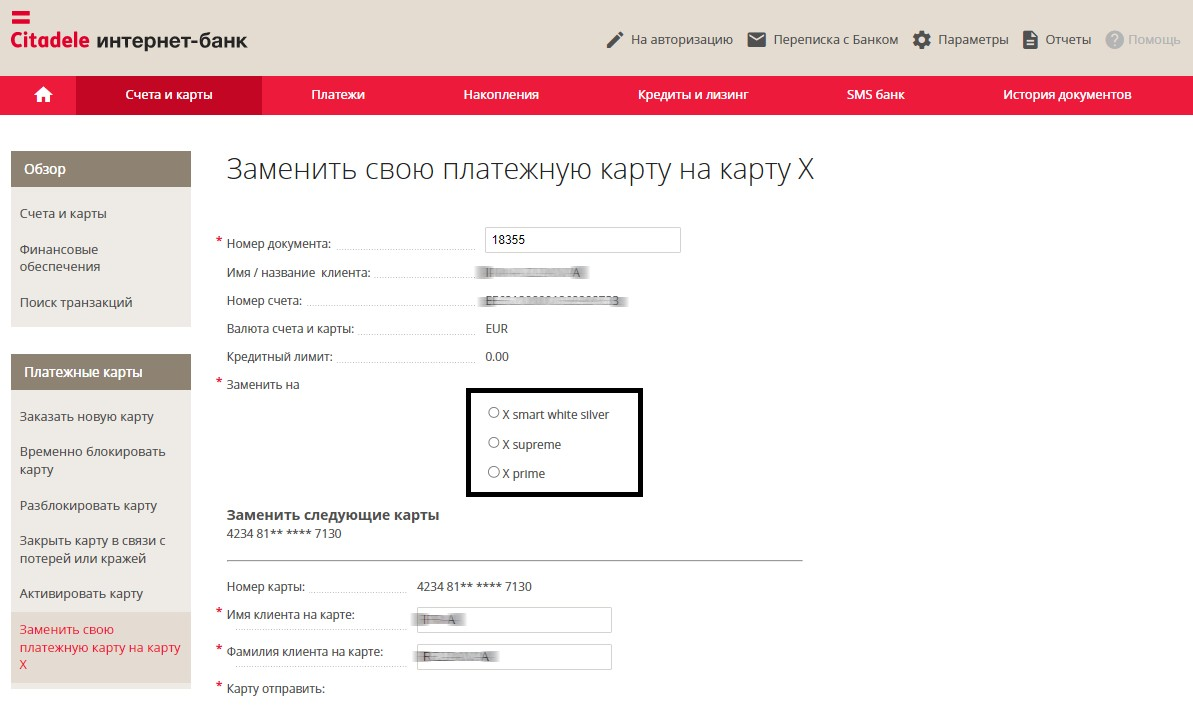Click the EUR currency value
1193x707 pixels.
tap(497, 329)
